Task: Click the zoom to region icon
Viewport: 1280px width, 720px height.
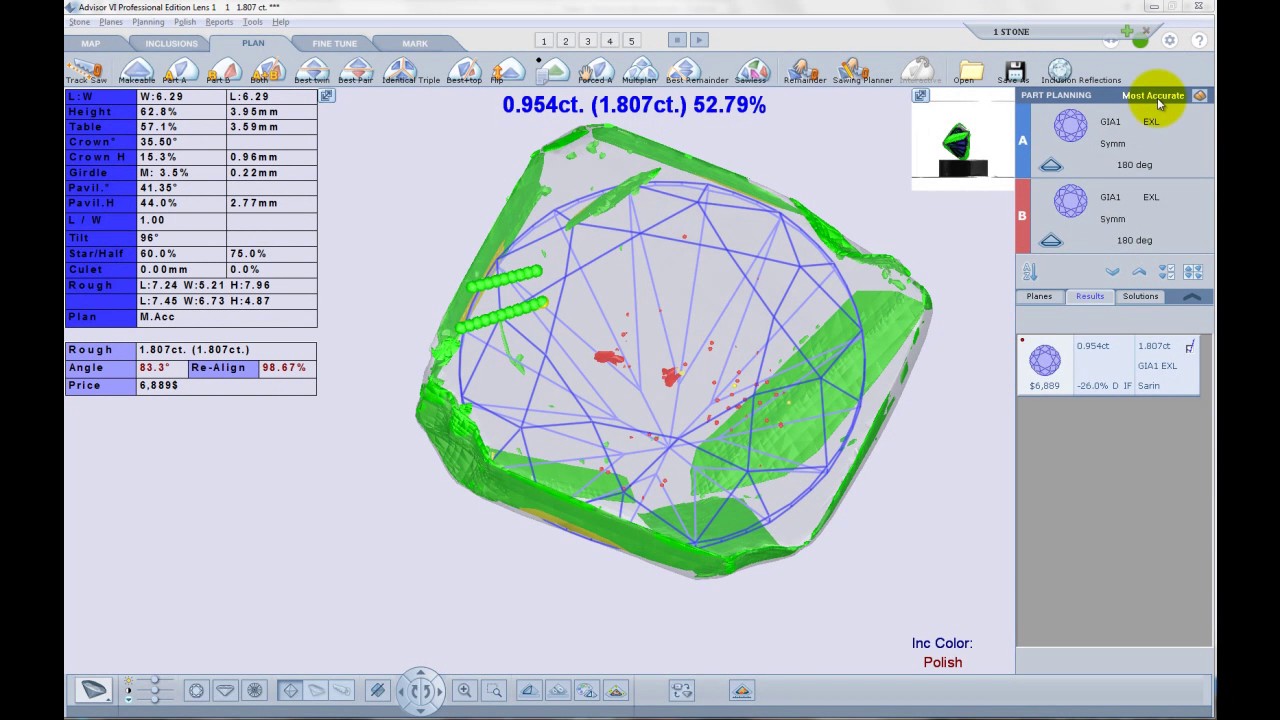Action: [494, 690]
